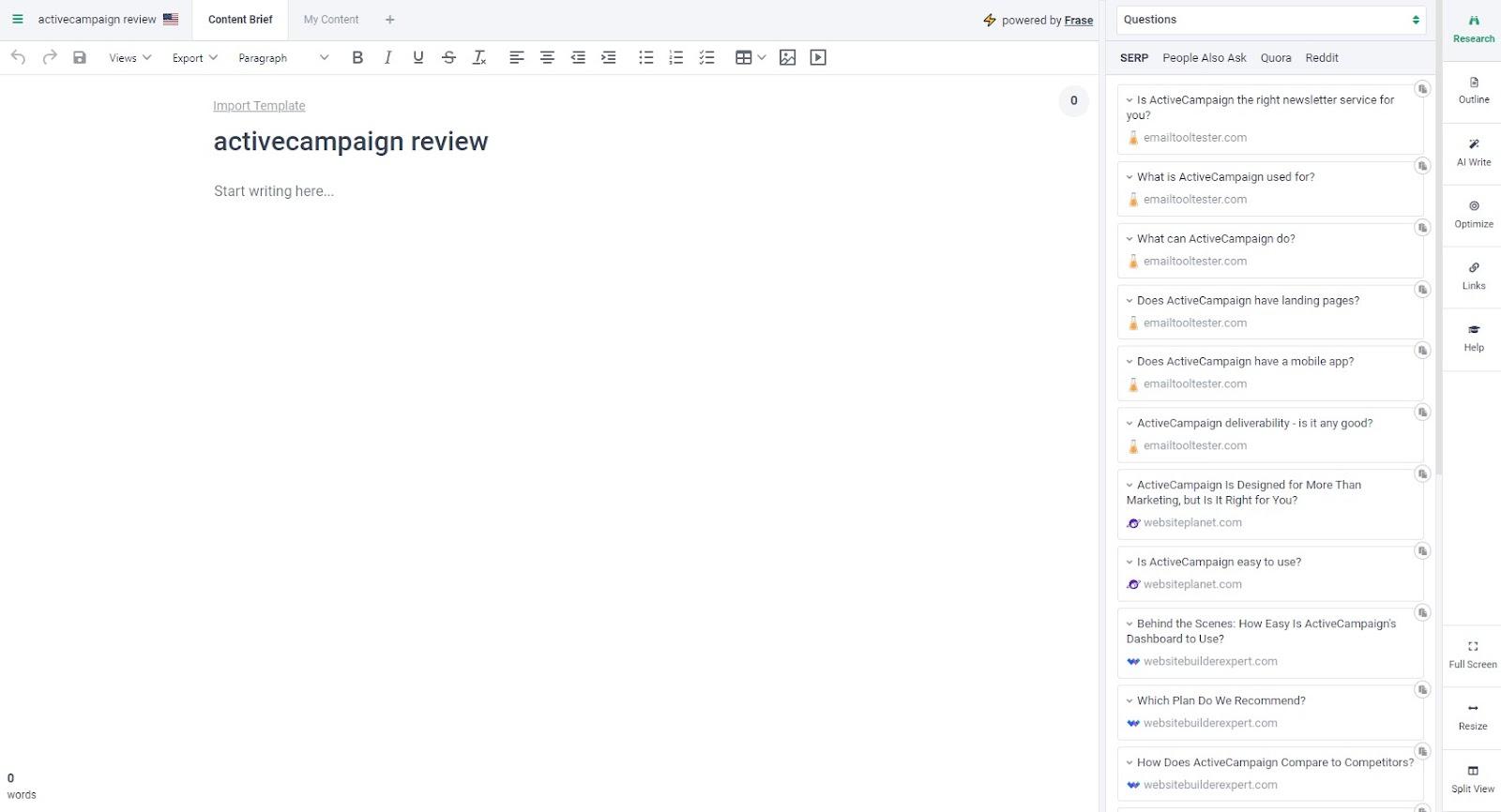Open Outline panel in sidebar
The width and height of the screenshot is (1501, 812).
coord(1473,90)
